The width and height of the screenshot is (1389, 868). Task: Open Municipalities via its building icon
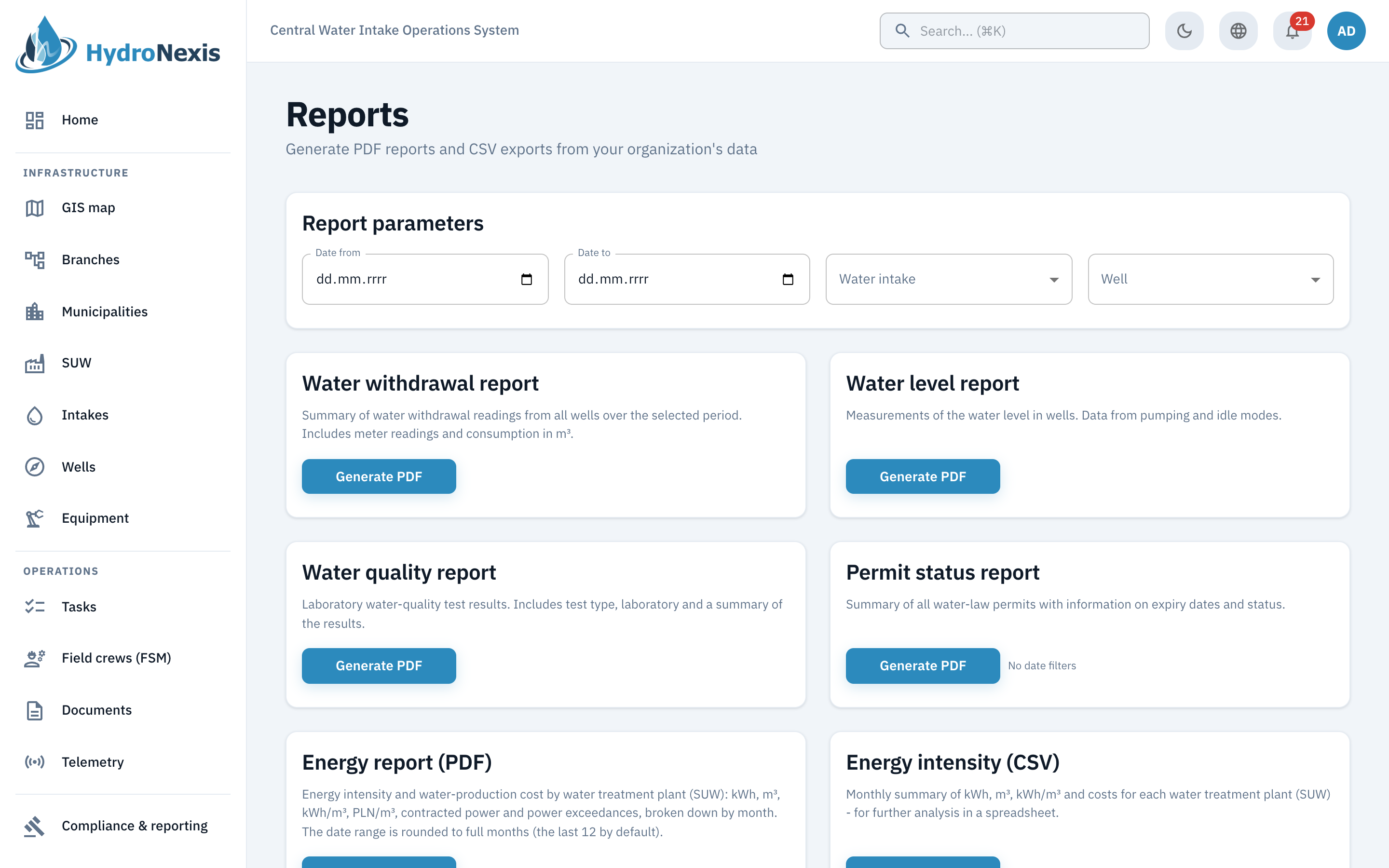(x=34, y=312)
